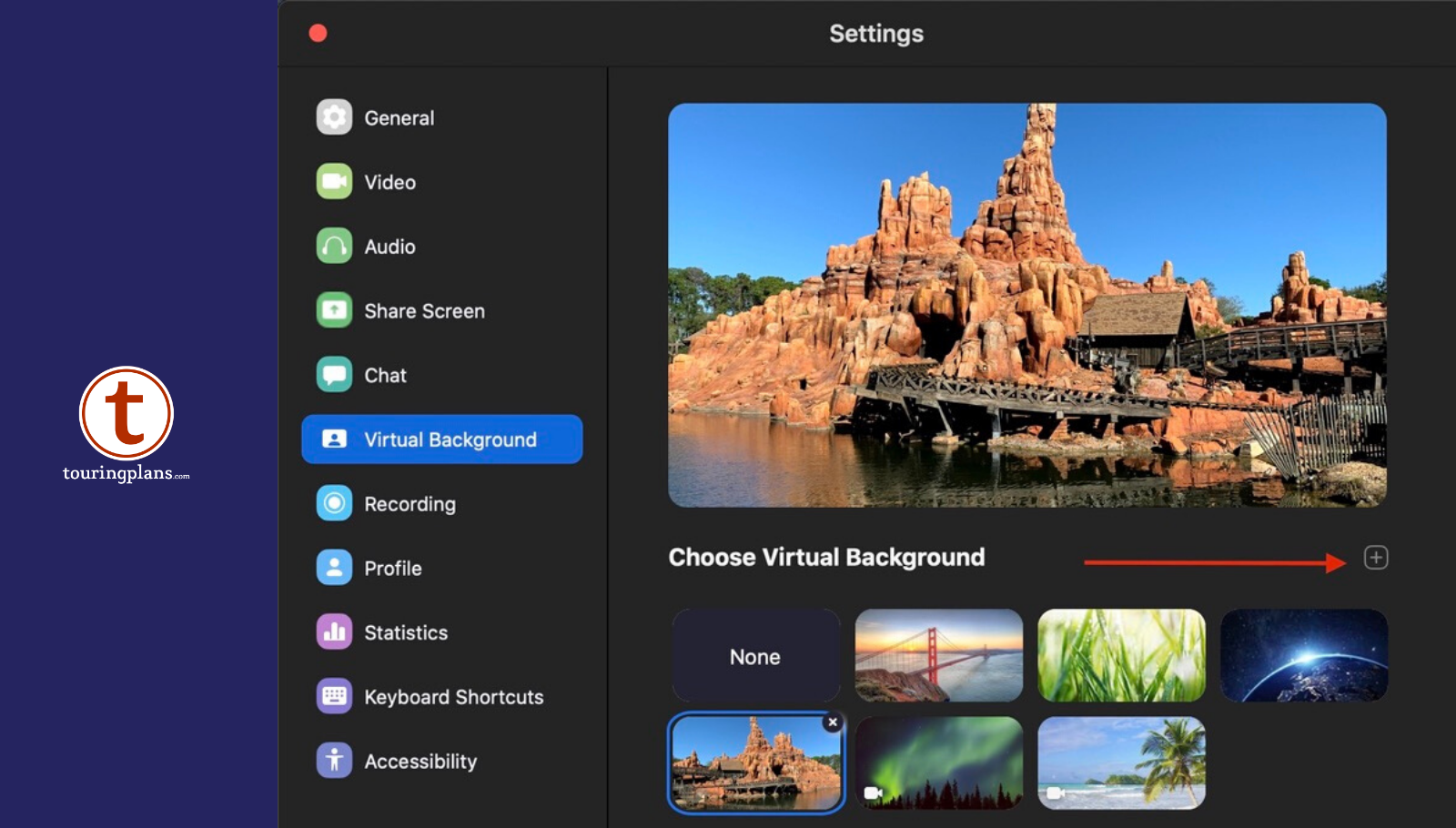Close the Settings window with red button
The width and height of the screenshot is (1456, 828).
[x=318, y=34]
